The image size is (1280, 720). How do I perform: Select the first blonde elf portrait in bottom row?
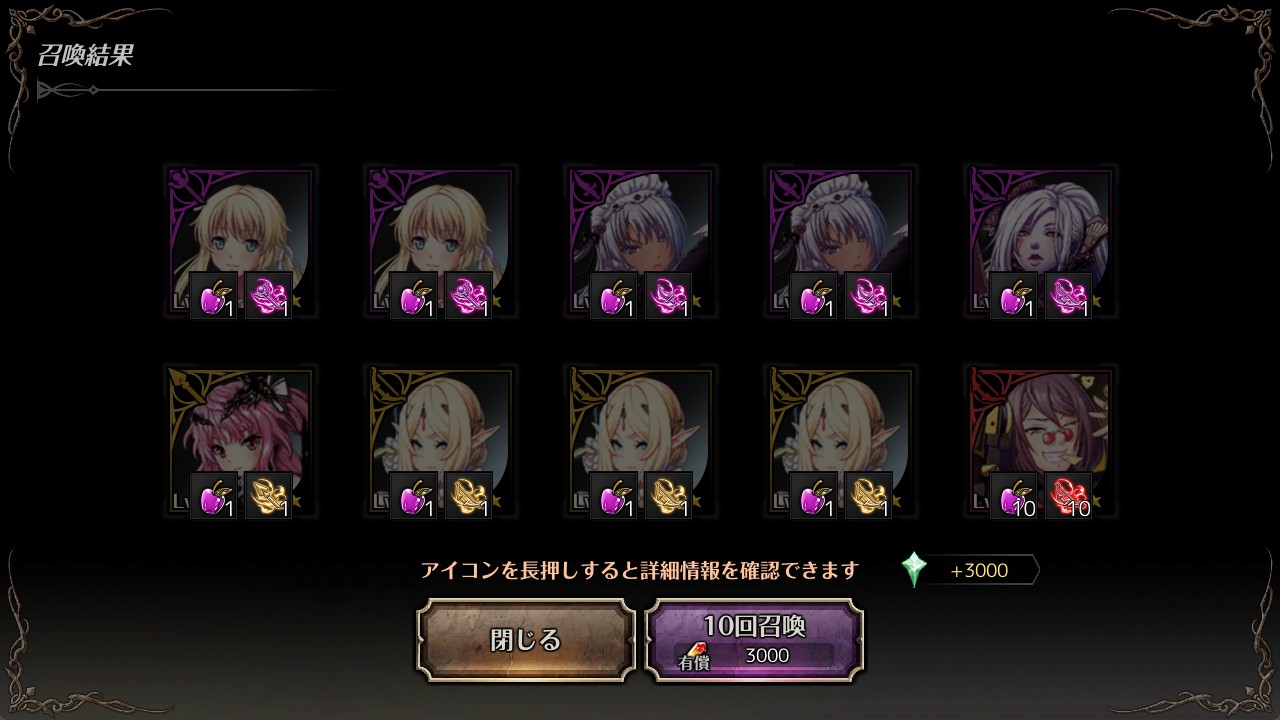coord(440,441)
